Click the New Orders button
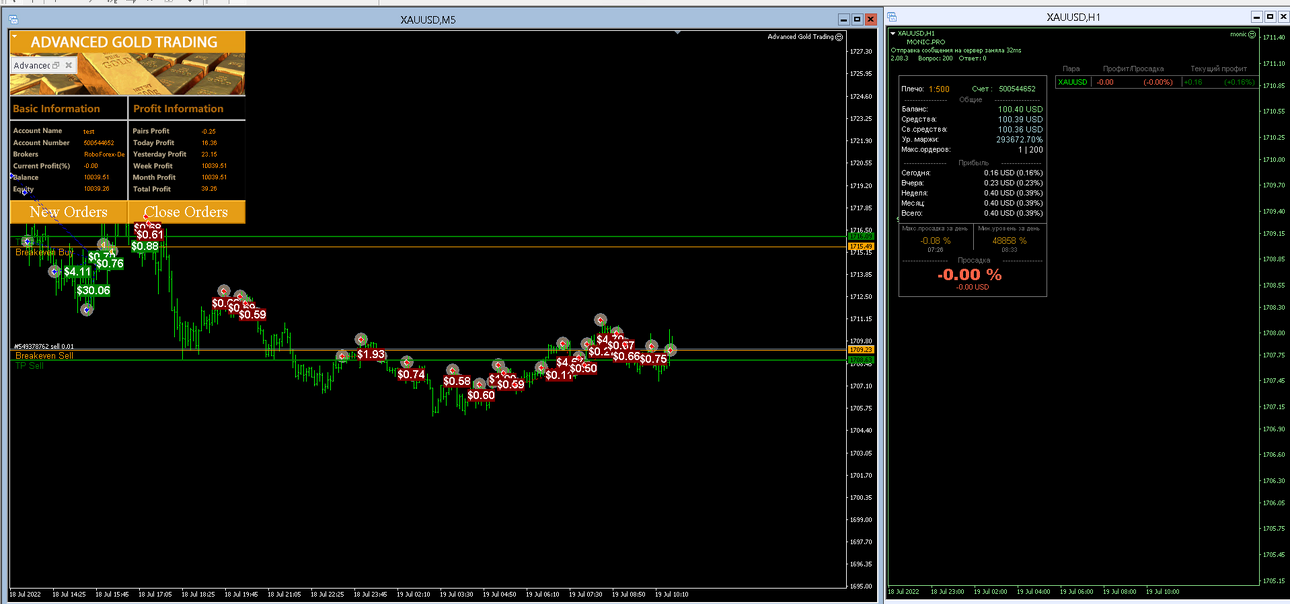The image size is (1290, 604). 68,212
